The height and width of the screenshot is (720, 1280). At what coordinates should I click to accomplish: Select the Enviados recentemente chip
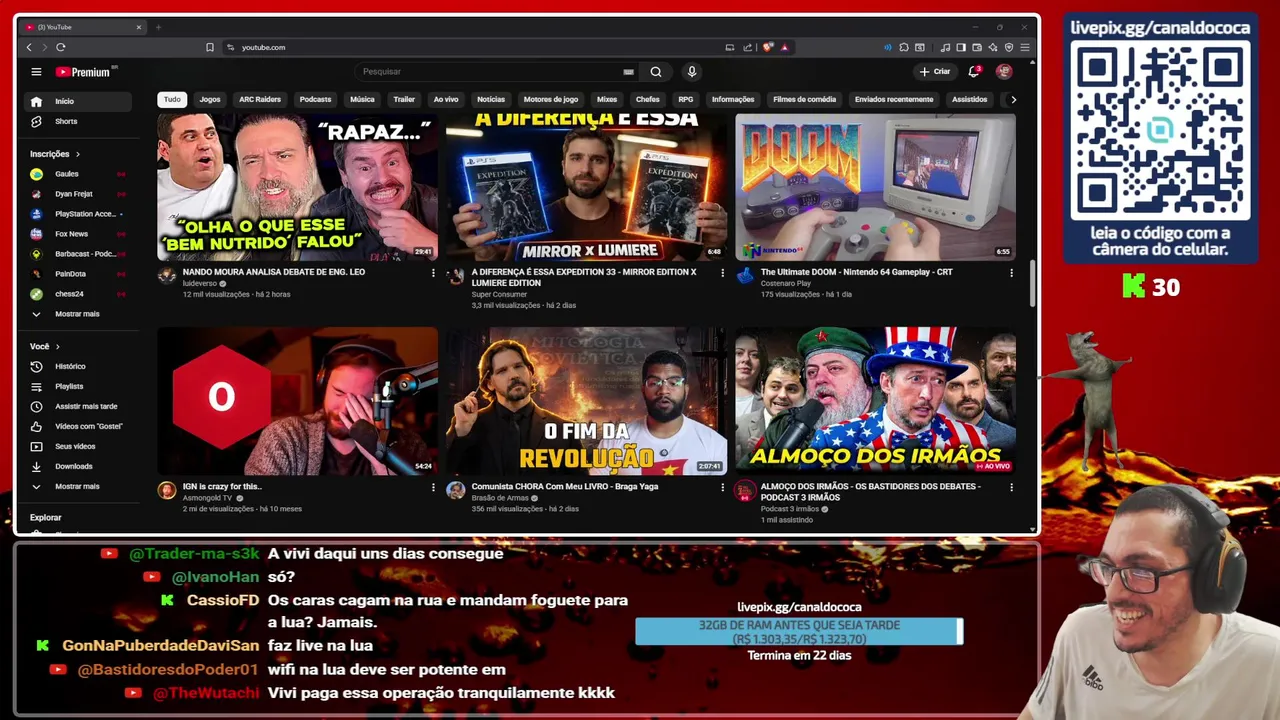[894, 99]
